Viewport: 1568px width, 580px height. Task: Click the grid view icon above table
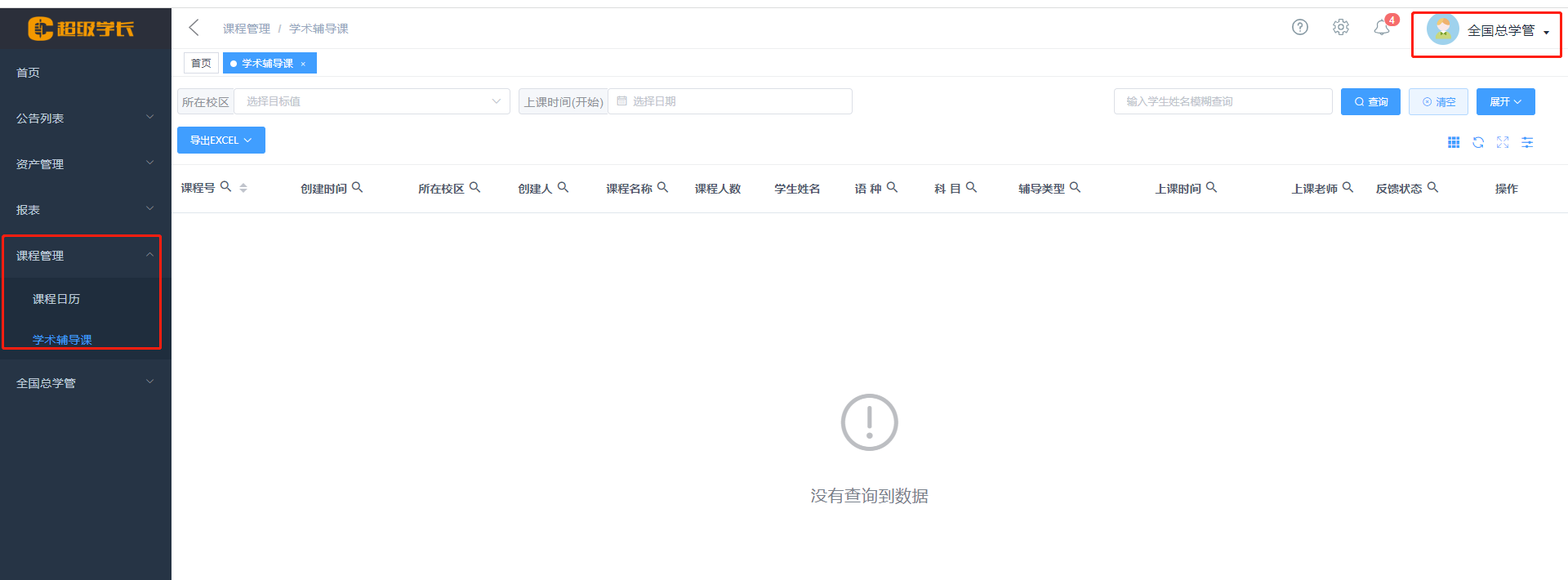[1454, 142]
